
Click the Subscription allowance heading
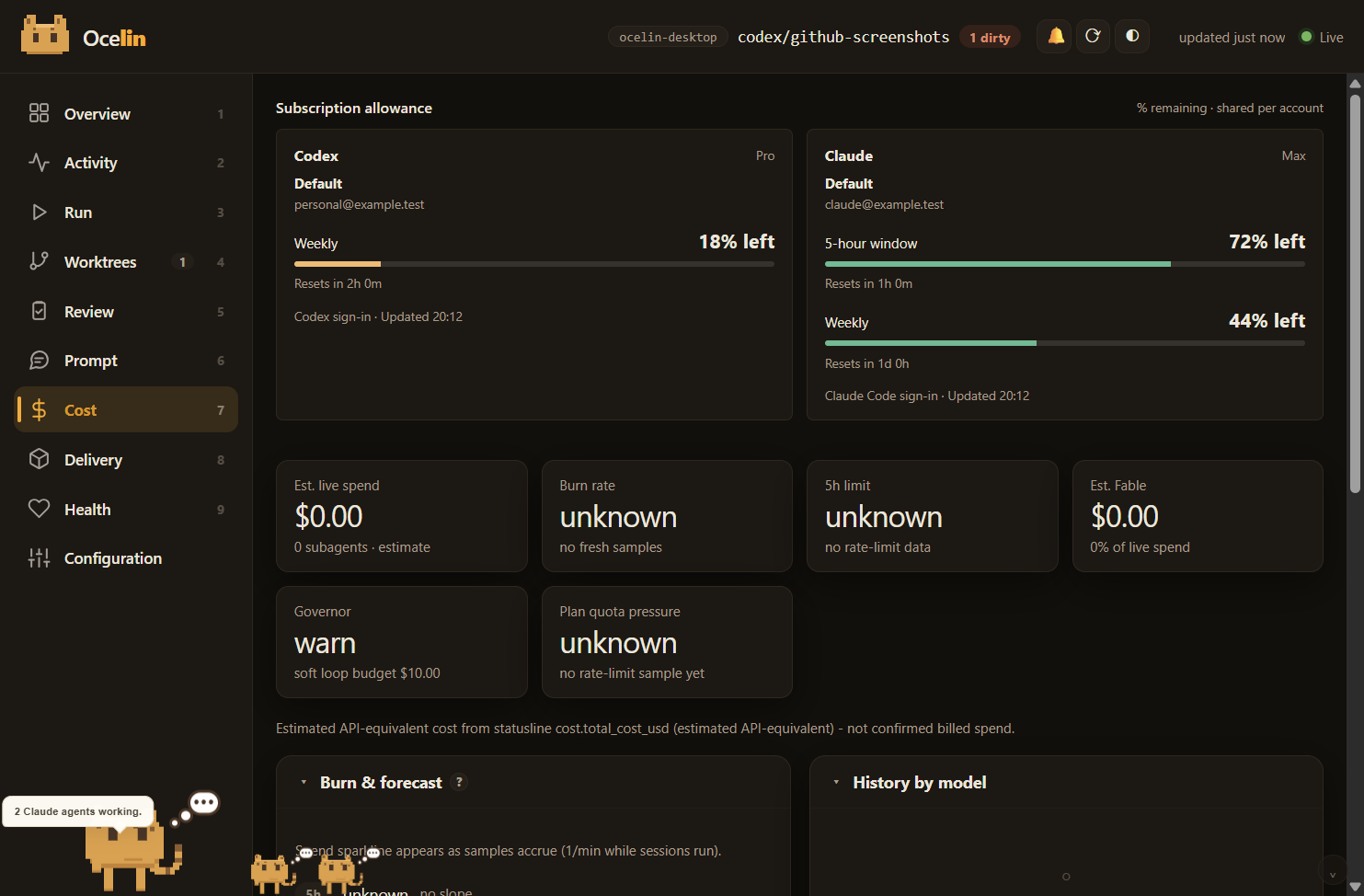pos(354,109)
